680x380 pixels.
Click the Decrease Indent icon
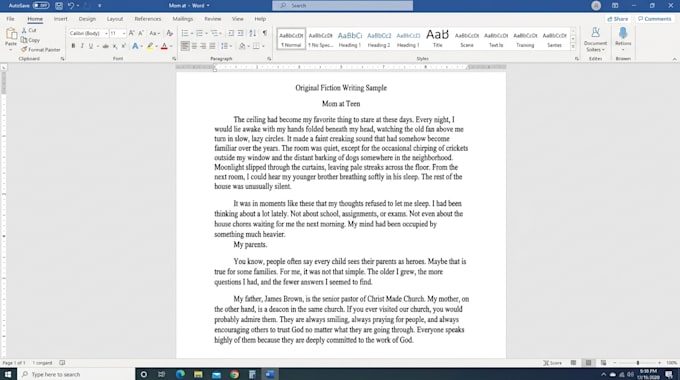coord(231,33)
